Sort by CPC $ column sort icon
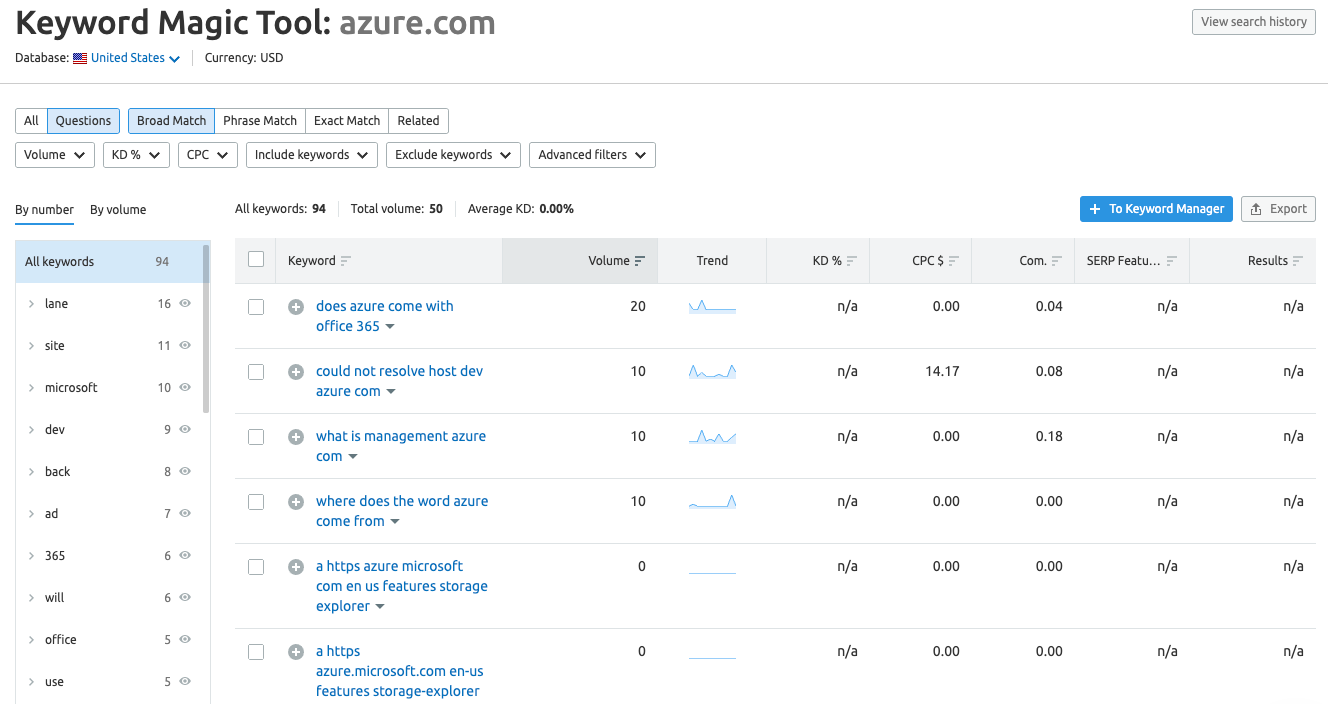This screenshot has height=704, width=1328. (954, 261)
